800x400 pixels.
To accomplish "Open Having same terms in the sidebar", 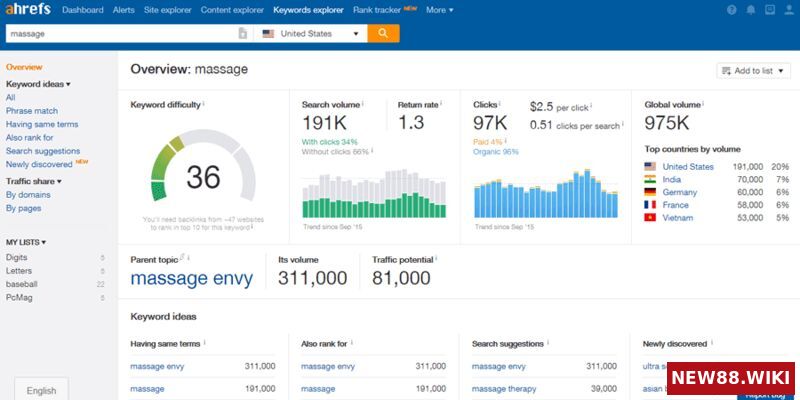I will [x=42, y=124].
